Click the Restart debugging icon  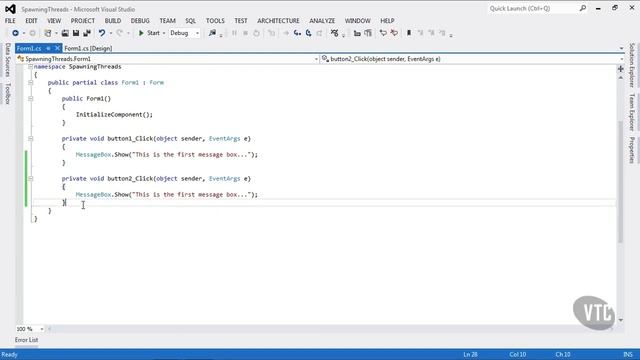pyautogui.click(x=256, y=33)
